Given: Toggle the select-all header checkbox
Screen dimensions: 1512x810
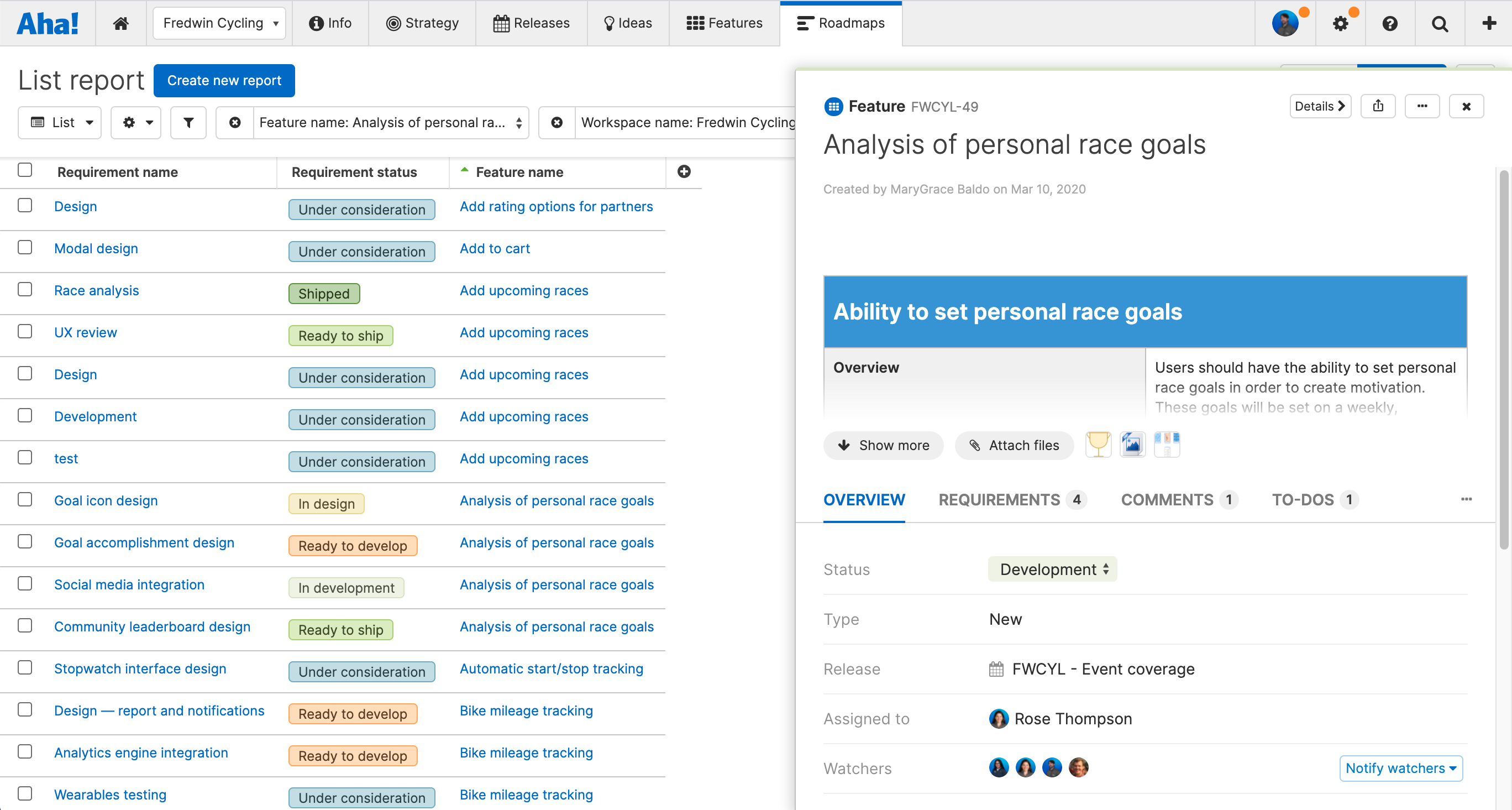Looking at the screenshot, I should click(25, 170).
